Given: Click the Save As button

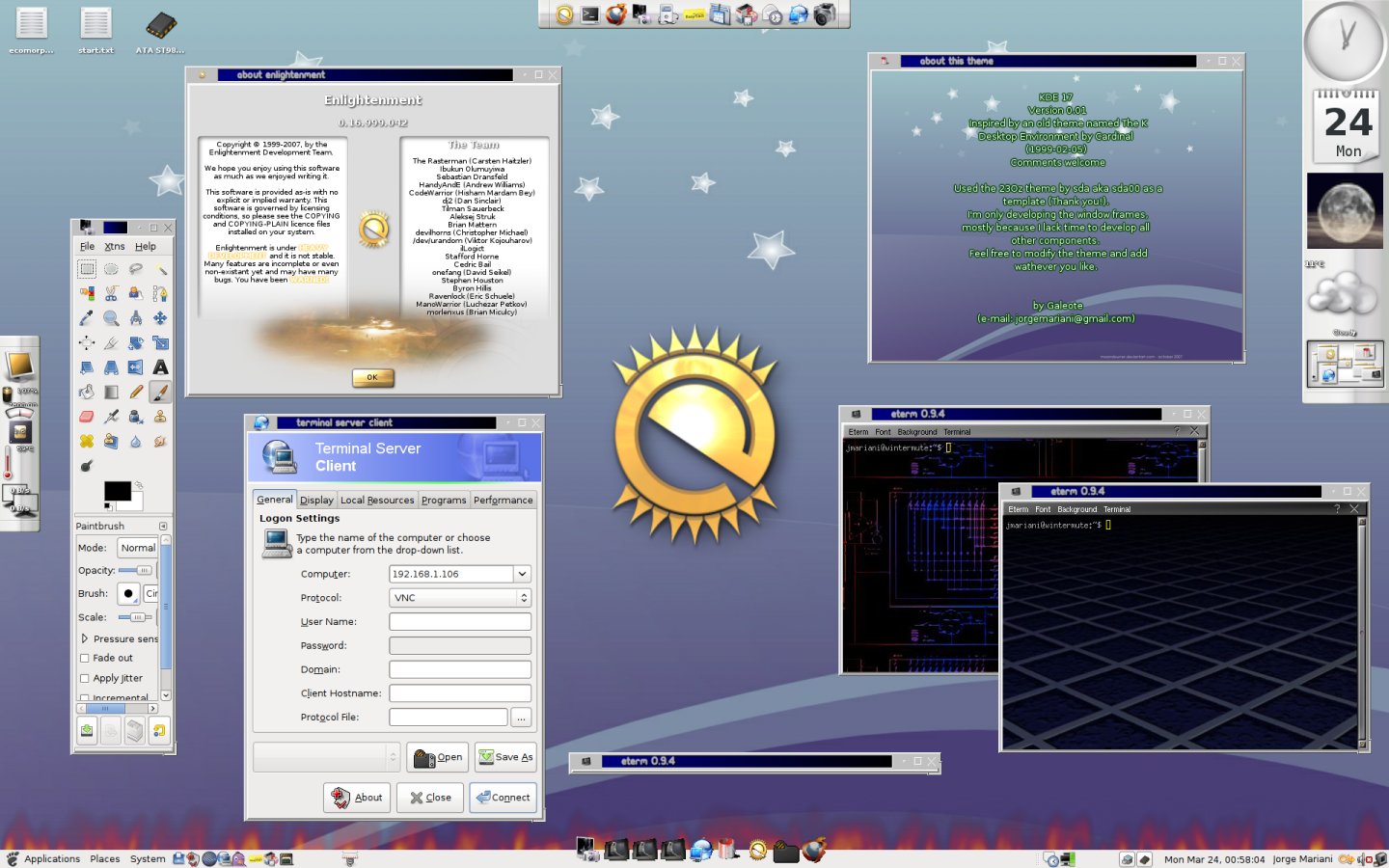Looking at the screenshot, I should [505, 757].
